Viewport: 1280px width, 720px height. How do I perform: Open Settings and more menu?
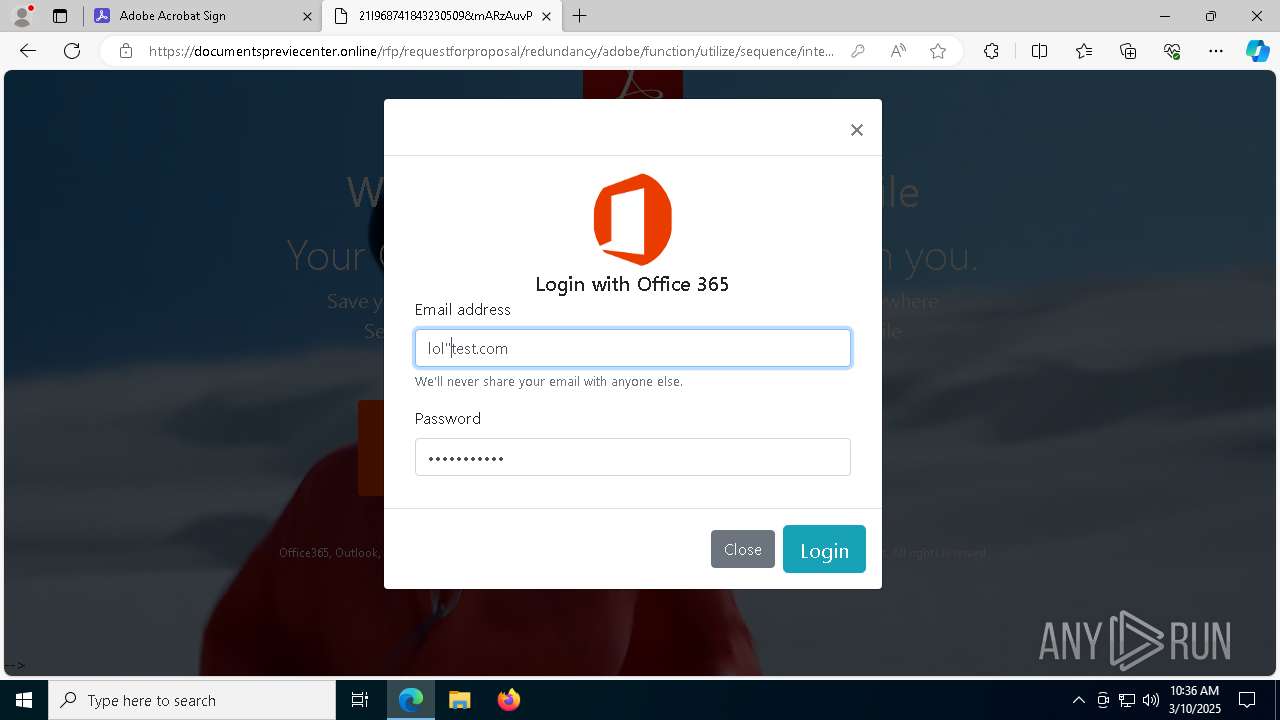coord(1216,51)
